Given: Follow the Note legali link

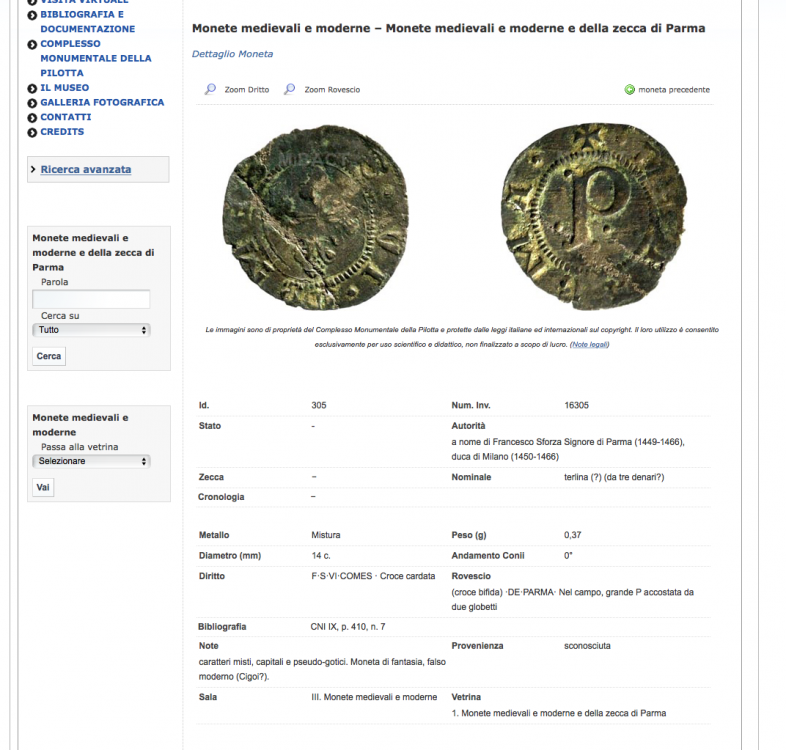Looking at the screenshot, I should tap(589, 345).
